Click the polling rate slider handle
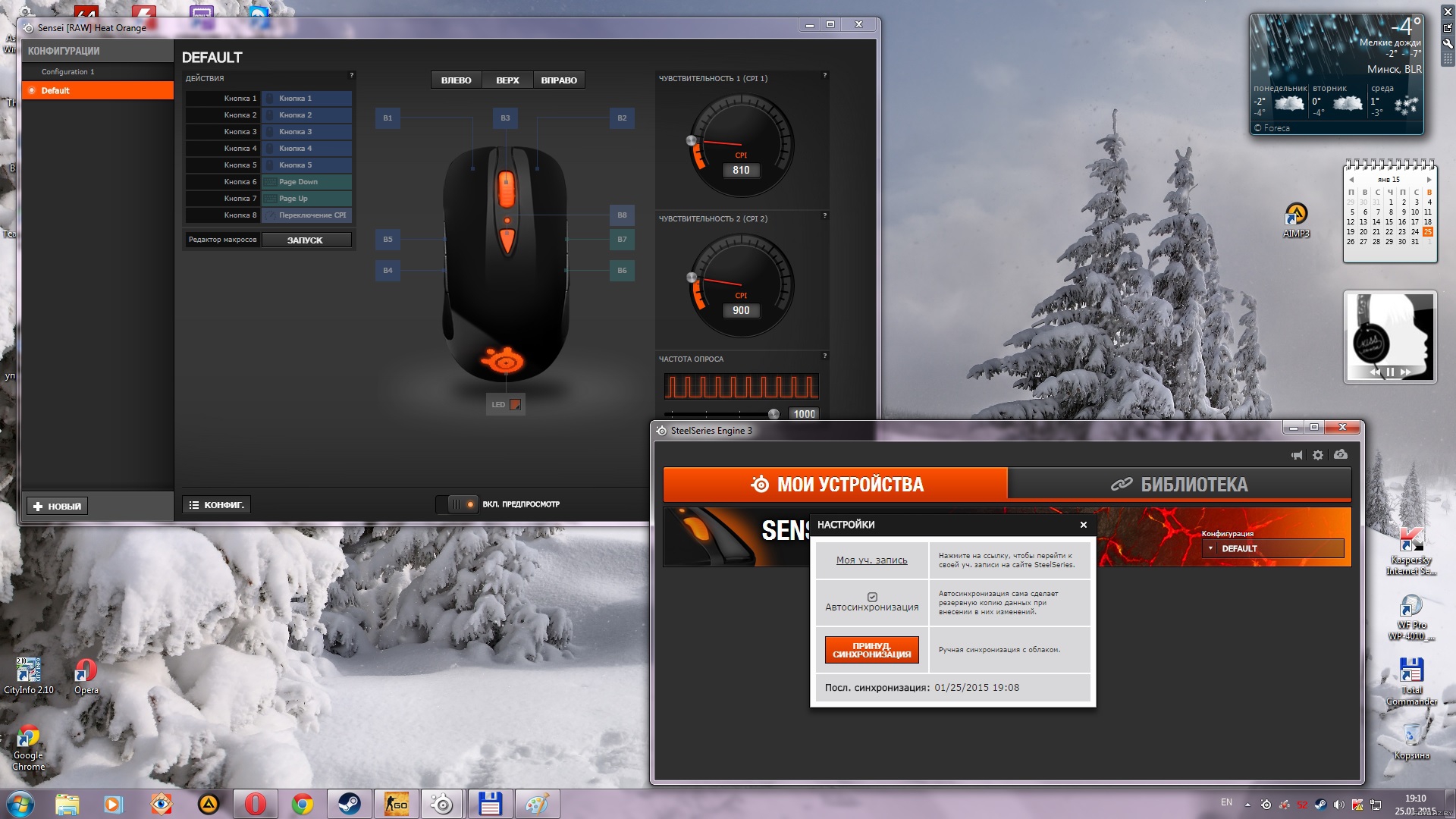This screenshot has width=1456, height=819. 773,414
